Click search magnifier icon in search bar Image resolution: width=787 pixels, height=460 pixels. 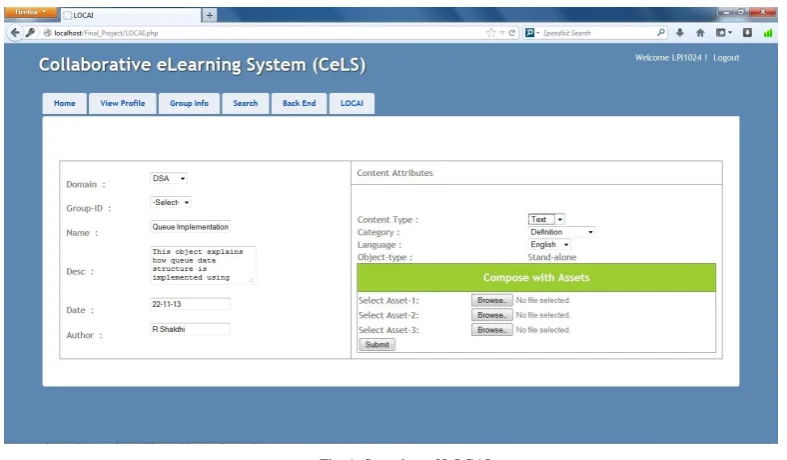(x=661, y=33)
